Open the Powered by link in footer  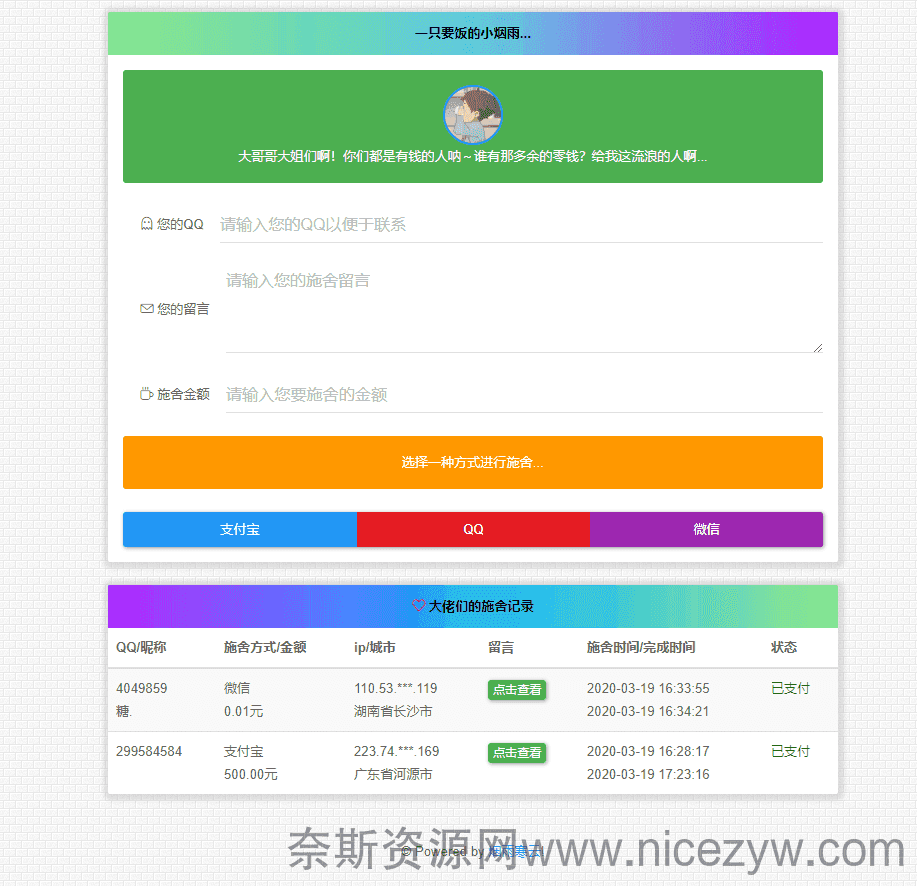coord(515,851)
